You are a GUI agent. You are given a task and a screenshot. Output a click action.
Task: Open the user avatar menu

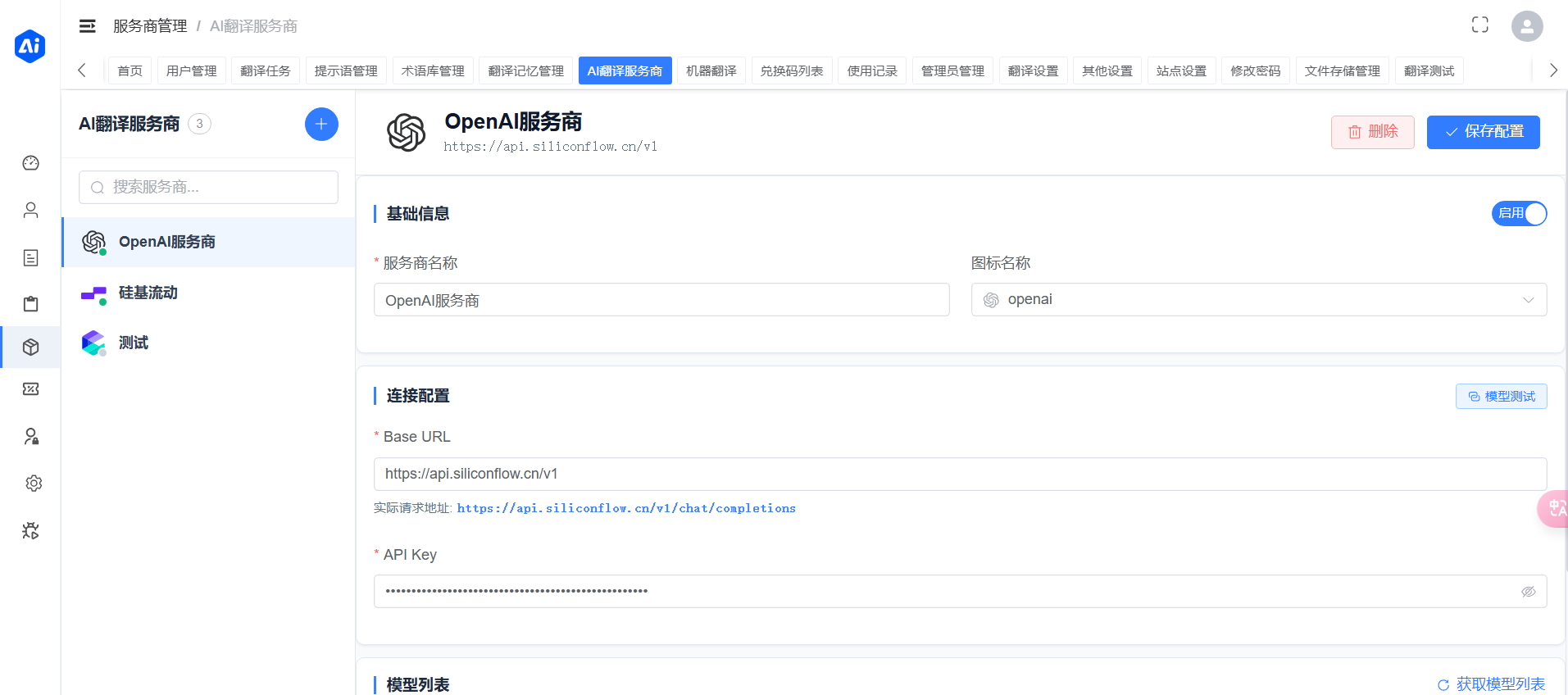[1526, 26]
